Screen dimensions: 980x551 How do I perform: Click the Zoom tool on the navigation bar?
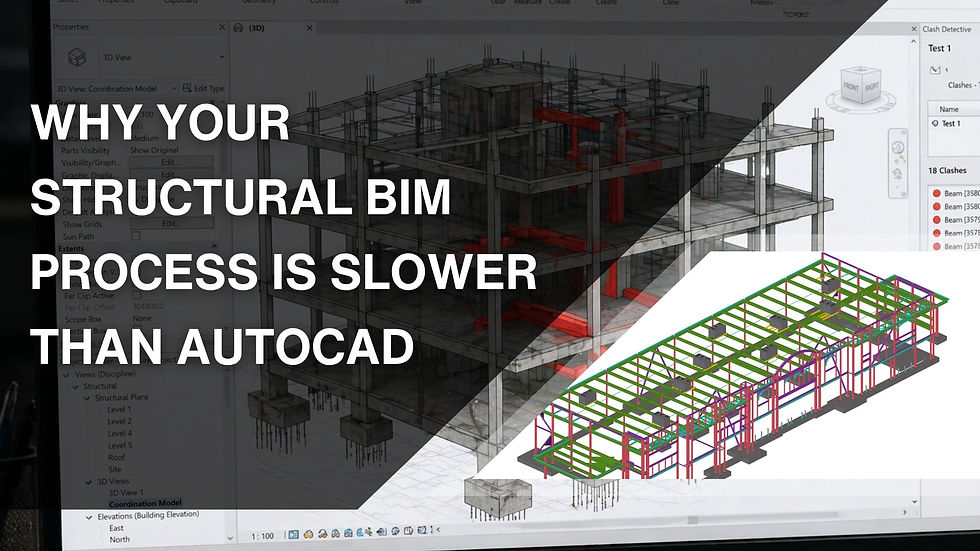tap(898, 173)
